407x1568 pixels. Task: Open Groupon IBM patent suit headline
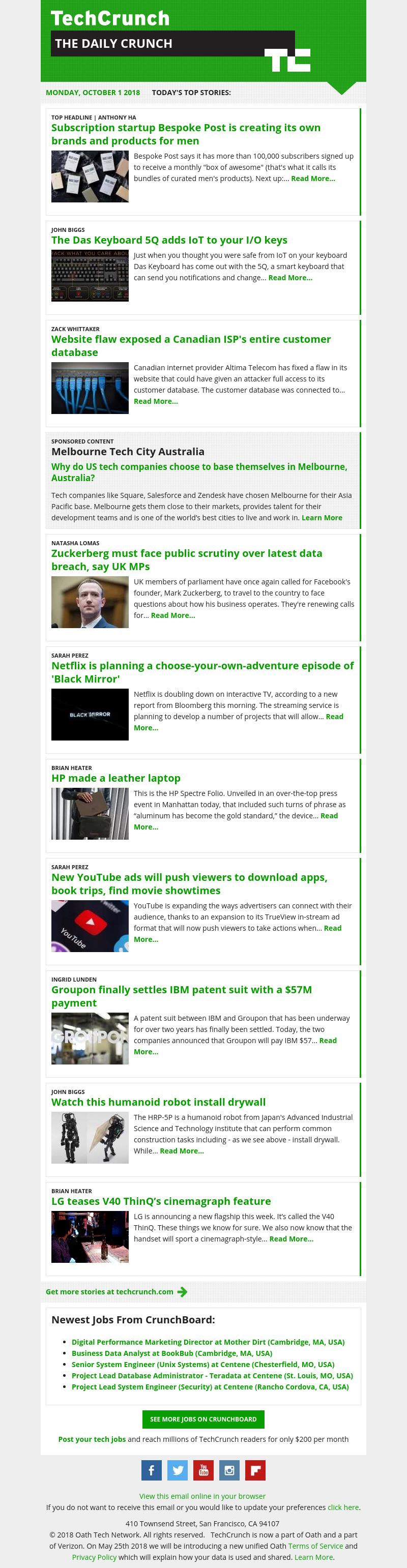pyautogui.click(x=182, y=996)
